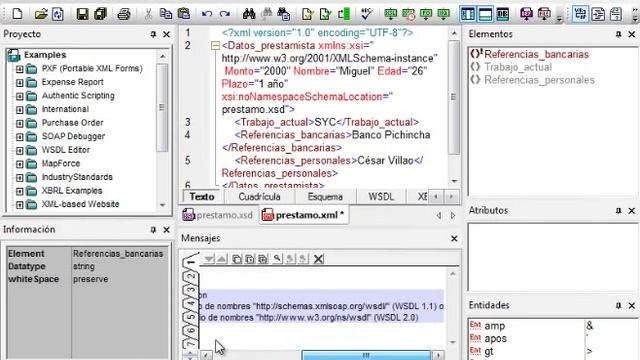This screenshot has width=640, height=360.
Task: Select the XBRL Examples project folder
Action: click(72, 191)
